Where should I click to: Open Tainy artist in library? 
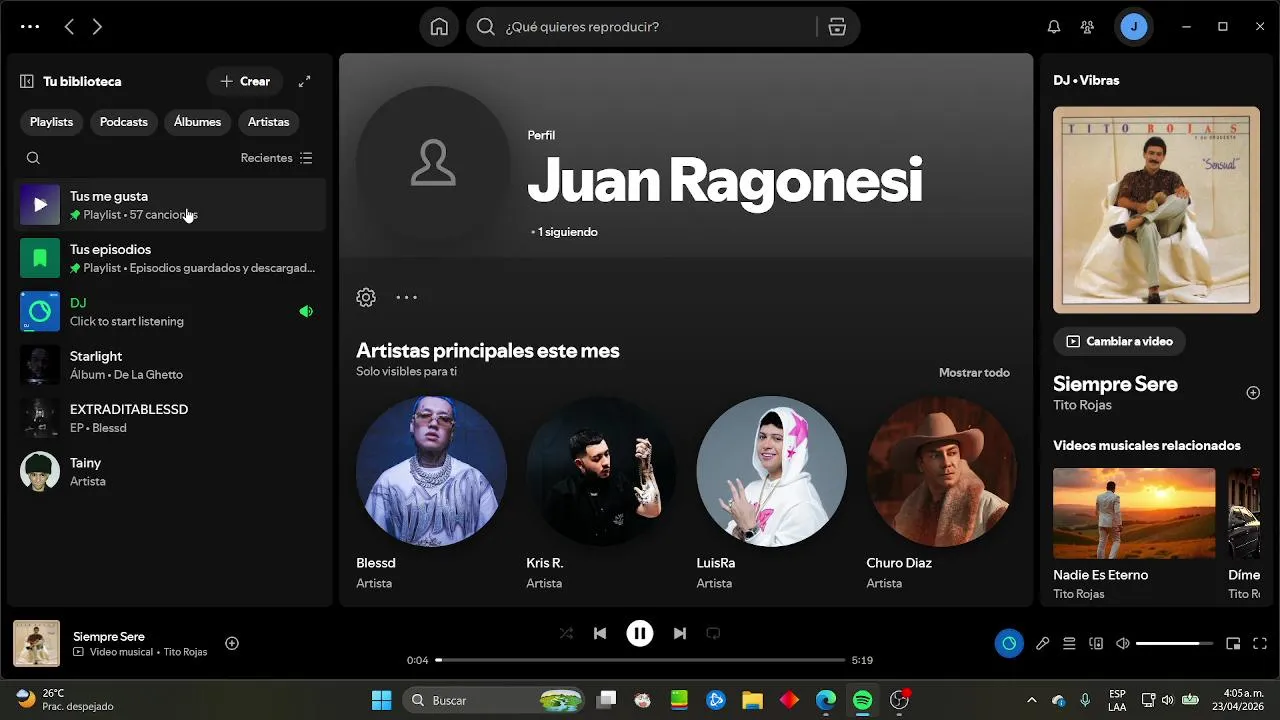170,471
